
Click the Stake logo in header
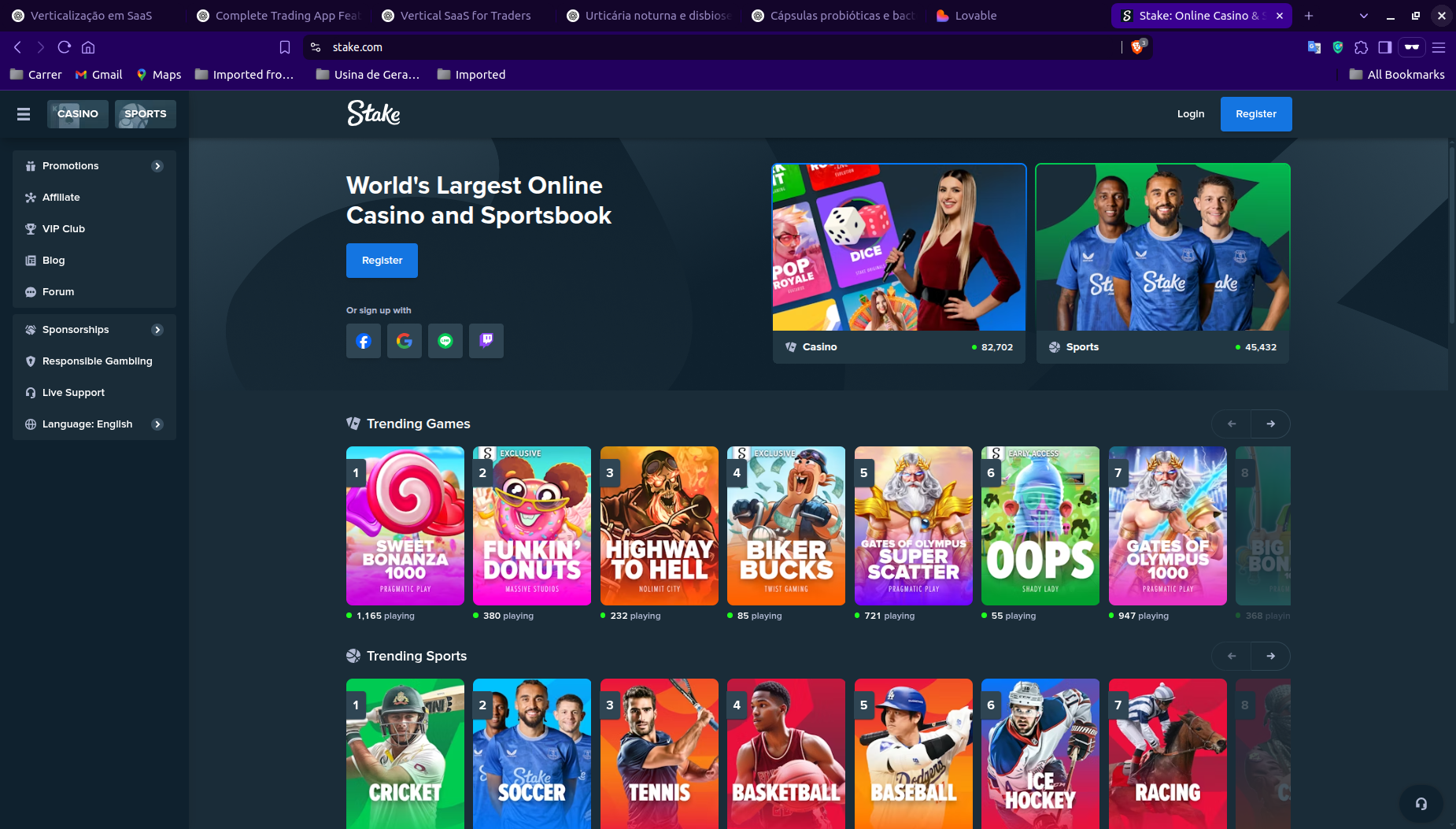(374, 114)
